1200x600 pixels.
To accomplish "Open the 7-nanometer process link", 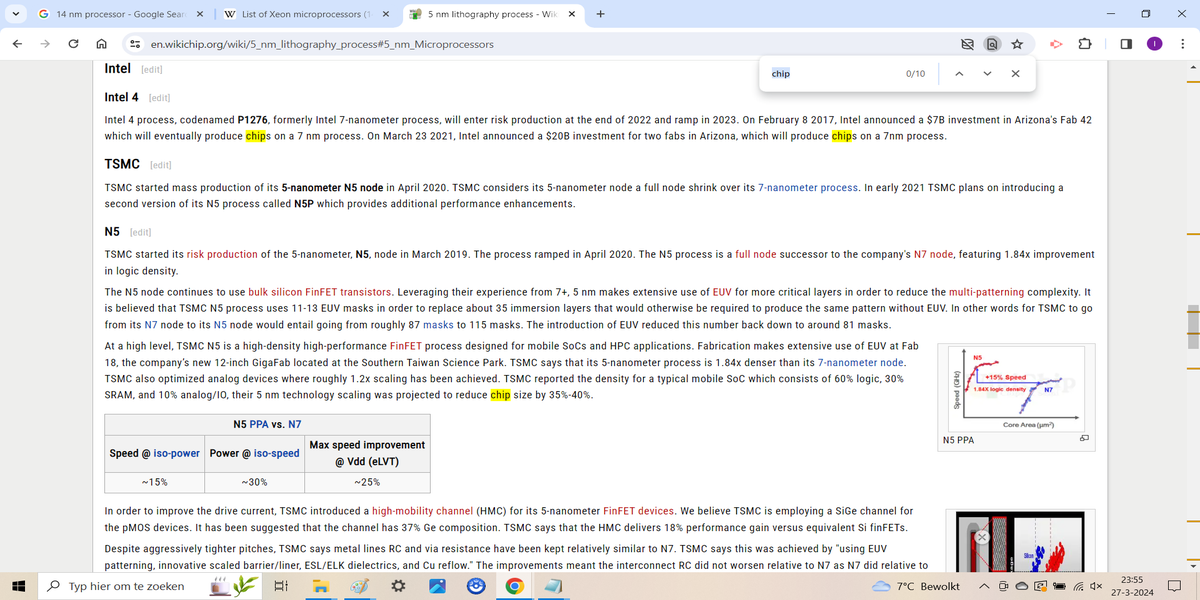I will click(x=808, y=187).
